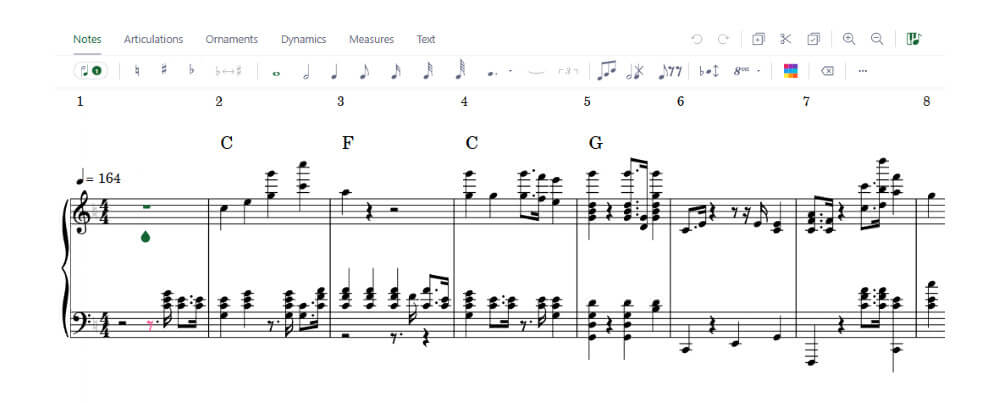Click the zoom in magnifier
1000x403 pixels.
click(x=849, y=39)
